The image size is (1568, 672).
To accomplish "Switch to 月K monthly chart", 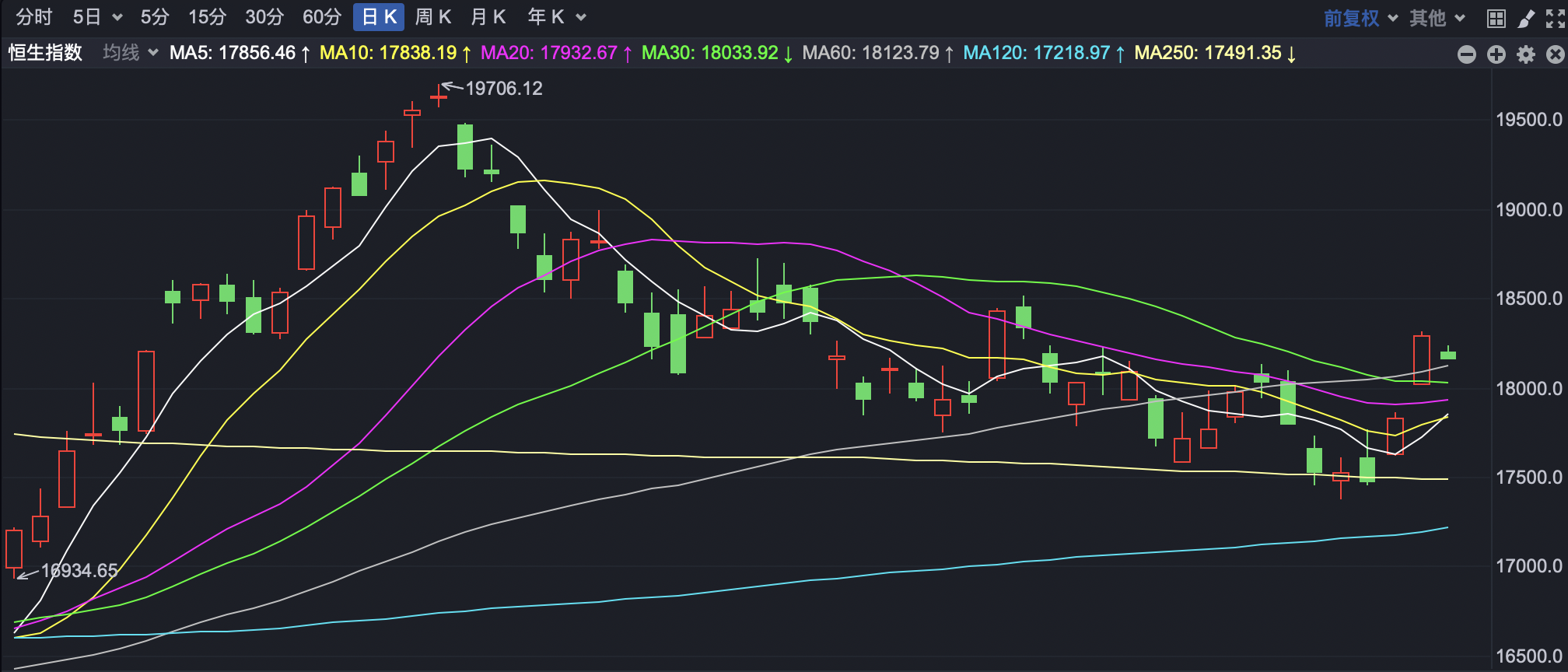I will [x=488, y=17].
